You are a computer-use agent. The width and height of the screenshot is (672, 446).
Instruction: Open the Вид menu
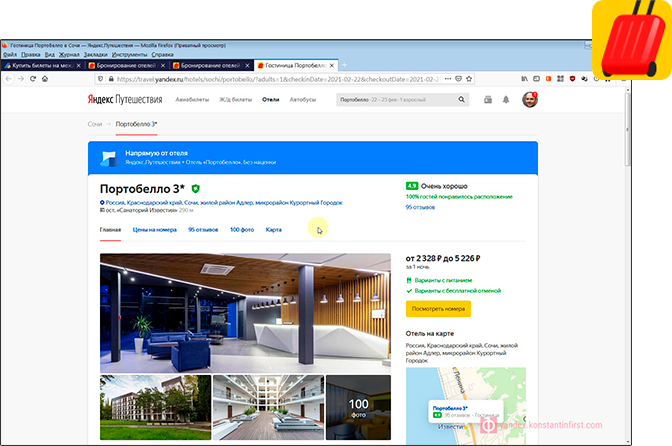[x=50, y=54]
